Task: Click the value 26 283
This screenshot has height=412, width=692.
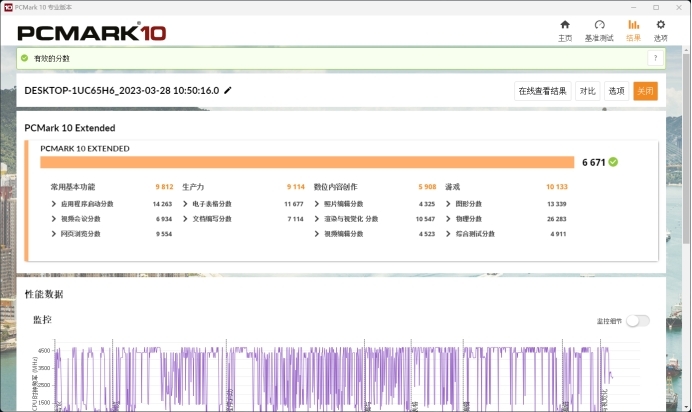Action: pos(557,219)
